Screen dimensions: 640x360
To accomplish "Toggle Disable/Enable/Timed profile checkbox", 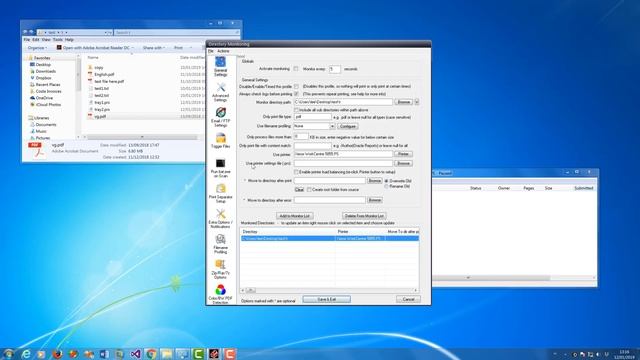I will click(x=296, y=87).
